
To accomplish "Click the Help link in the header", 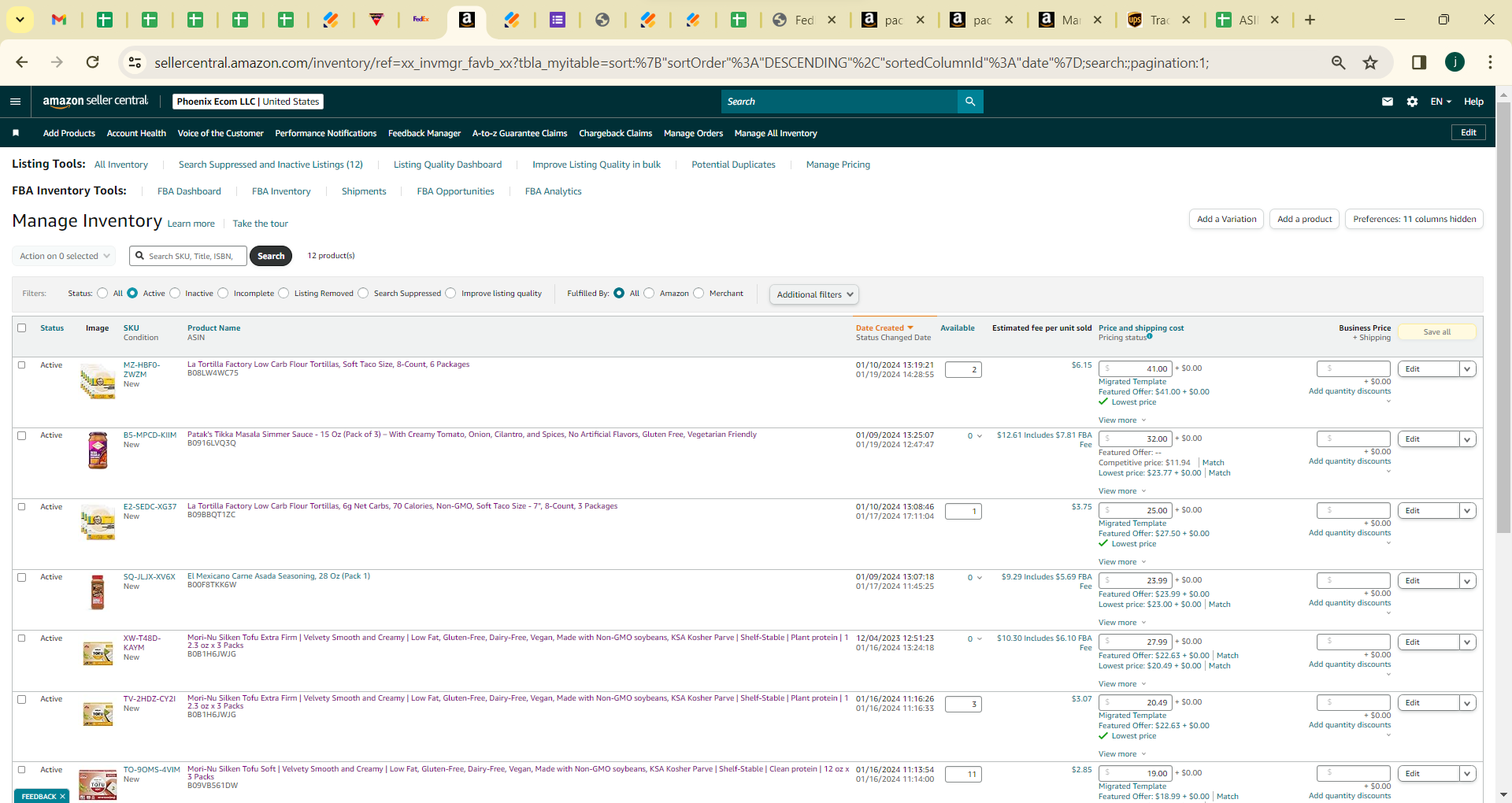I will [1473, 102].
